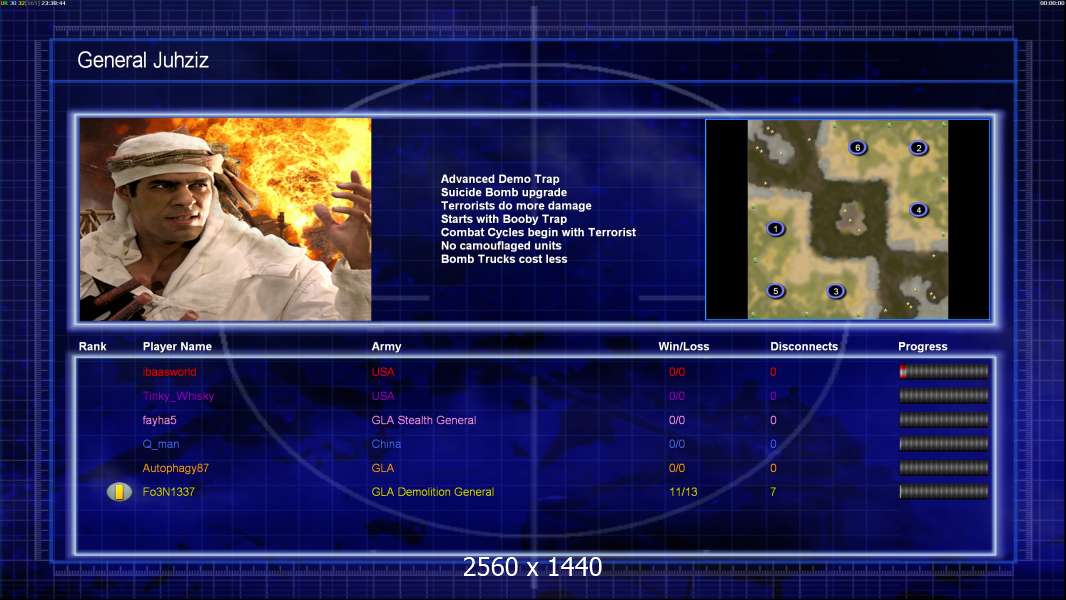Click 'Terrorists do more damage' line
This screenshot has height=600, width=1066.
(x=516, y=205)
